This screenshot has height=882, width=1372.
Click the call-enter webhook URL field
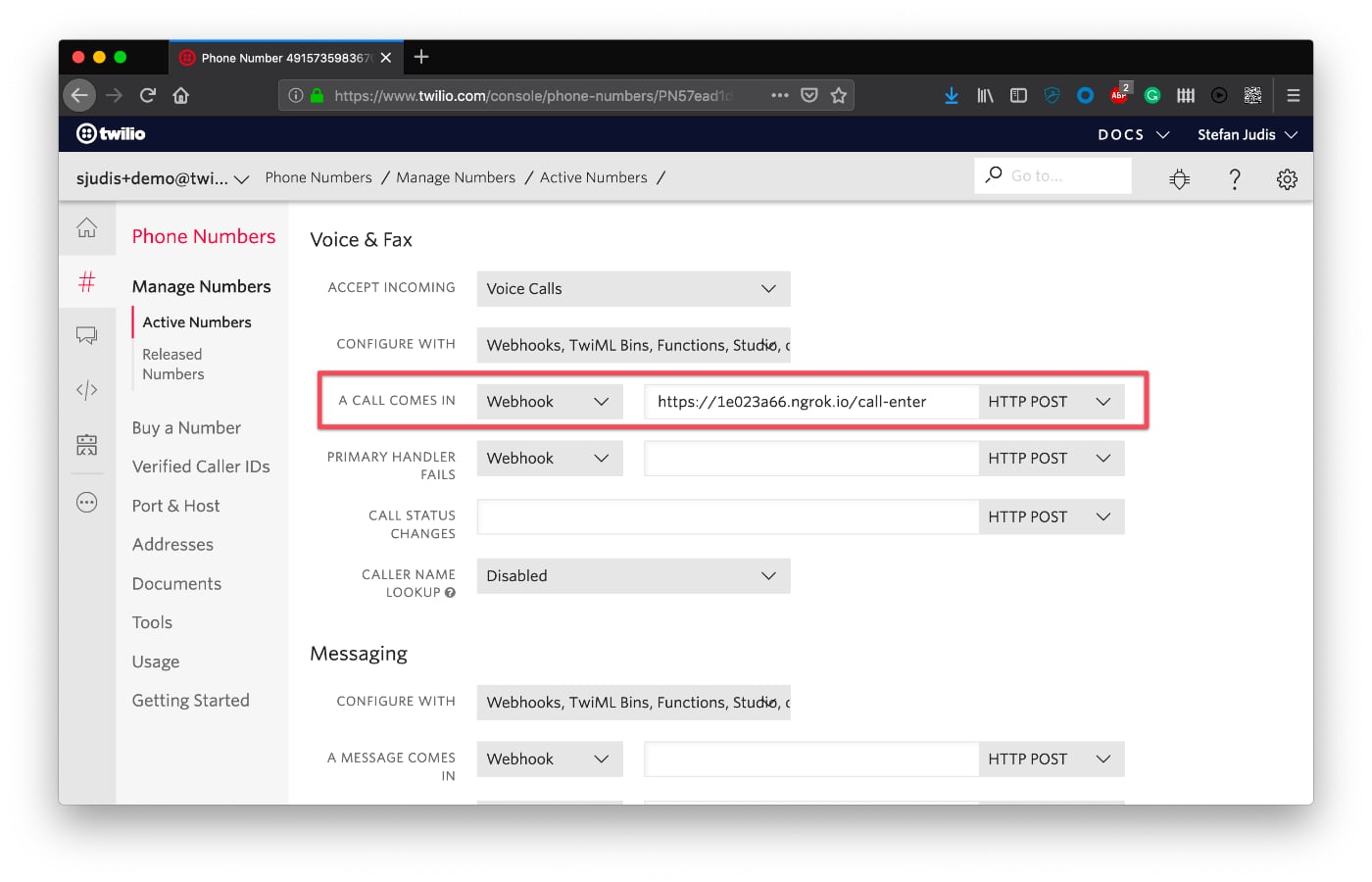click(x=811, y=402)
